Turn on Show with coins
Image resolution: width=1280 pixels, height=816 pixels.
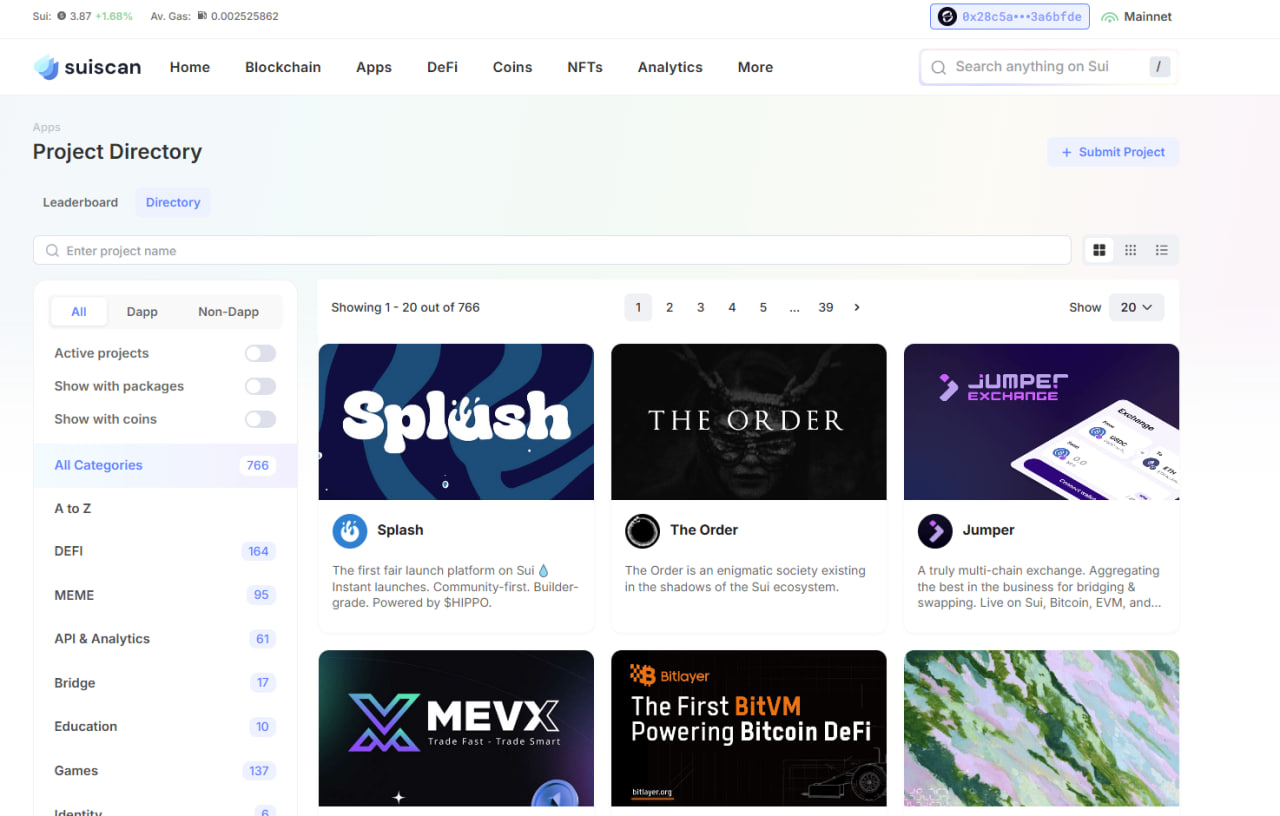(260, 419)
